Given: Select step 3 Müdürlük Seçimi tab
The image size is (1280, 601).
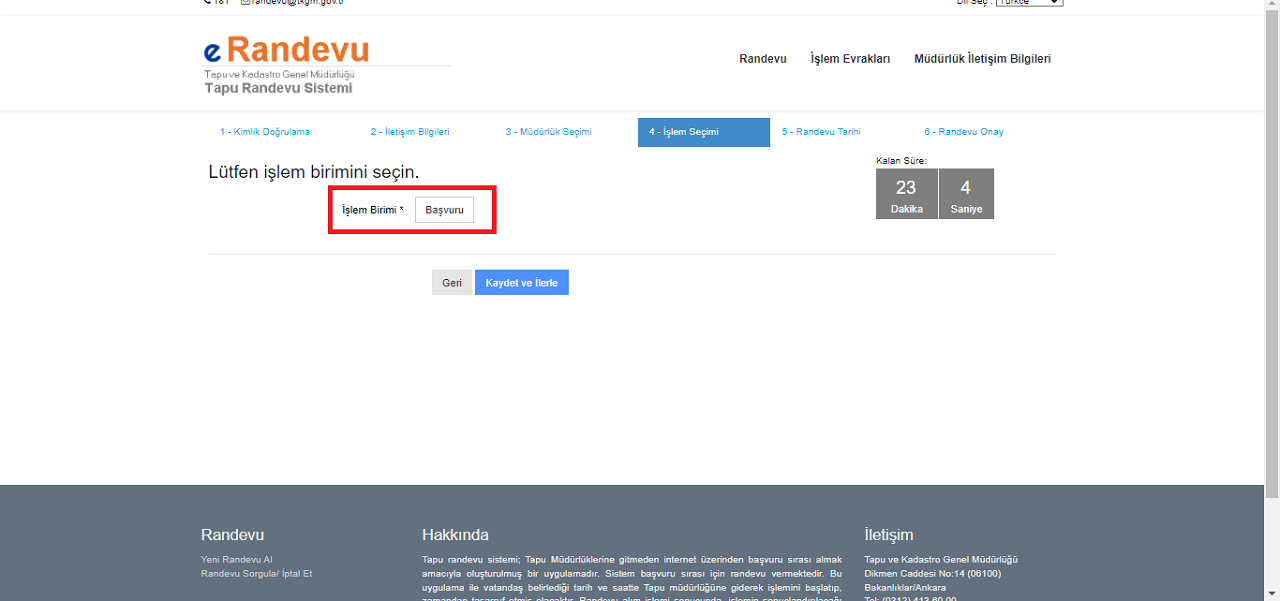Looking at the screenshot, I should (x=548, y=132).
